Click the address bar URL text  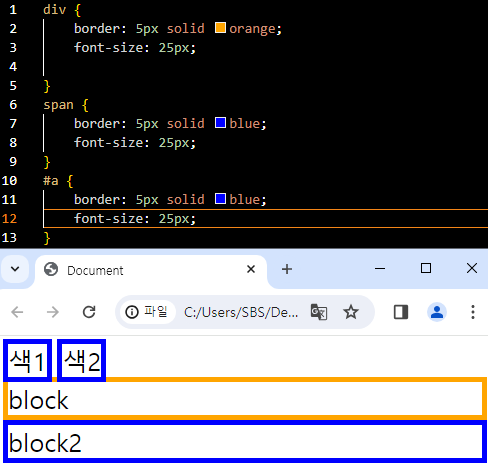coord(241,312)
